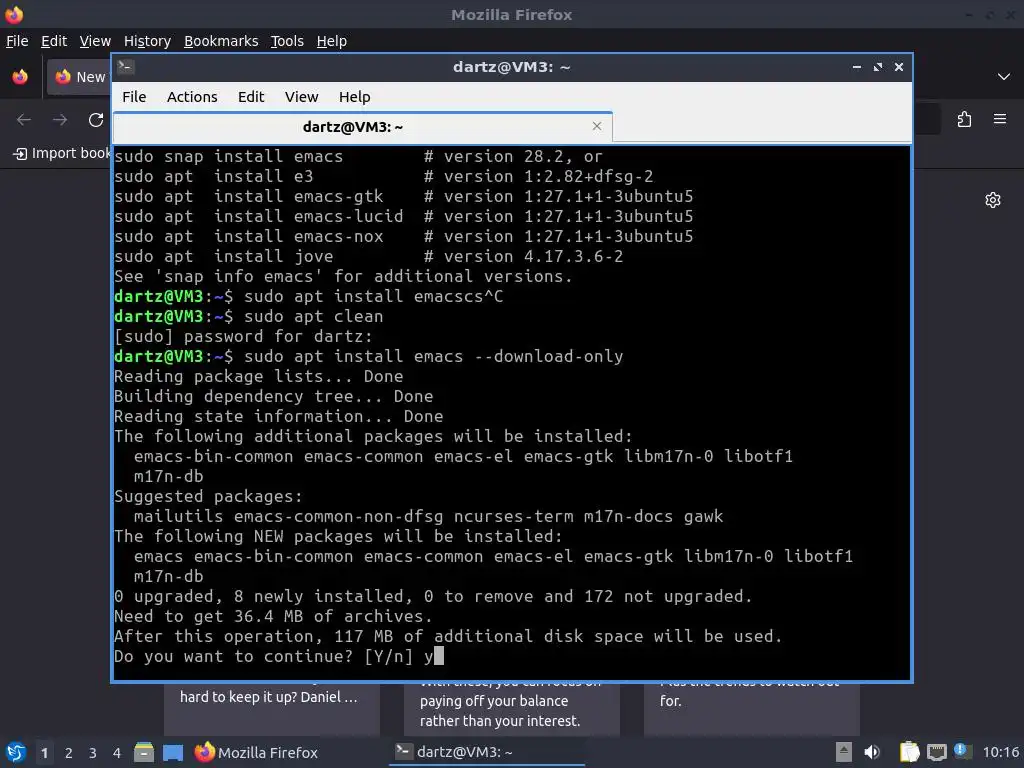Image resolution: width=1024 pixels, height=768 pixels.
Task: Click the 'hard to keep it up? Daniel' story card
Action: (x=272, y=709)
